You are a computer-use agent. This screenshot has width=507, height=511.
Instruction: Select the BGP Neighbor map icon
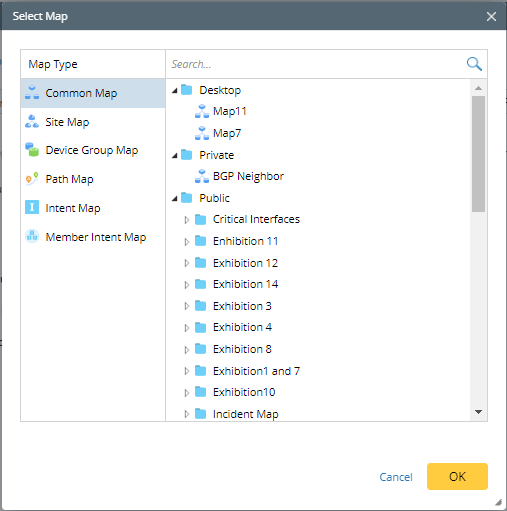coord(202,176)
